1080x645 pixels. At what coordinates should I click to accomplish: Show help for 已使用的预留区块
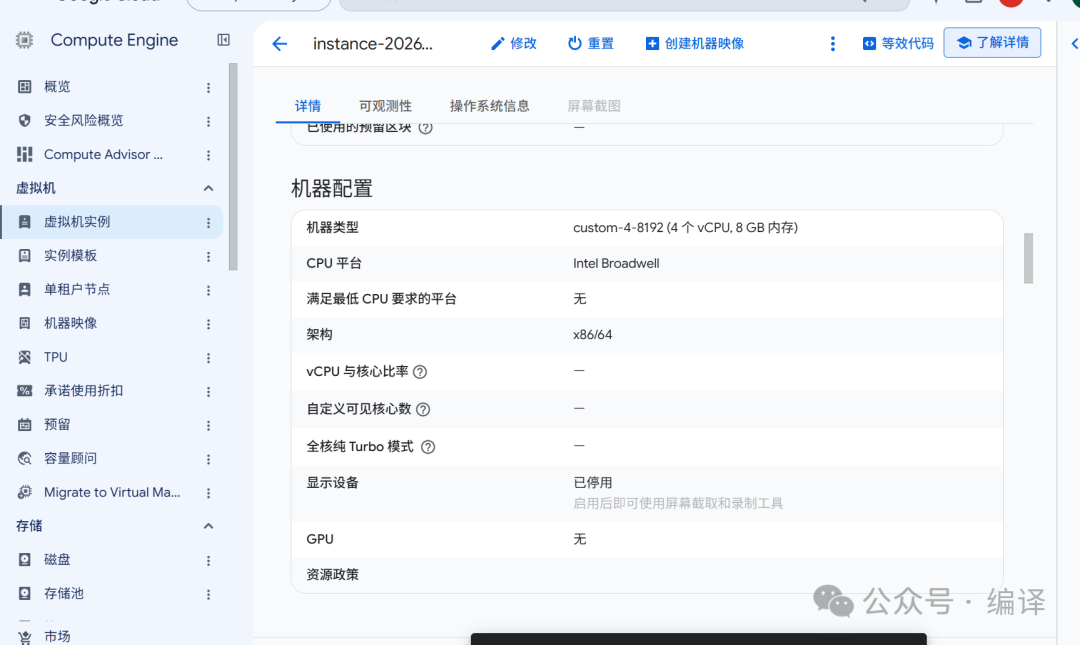426,127
